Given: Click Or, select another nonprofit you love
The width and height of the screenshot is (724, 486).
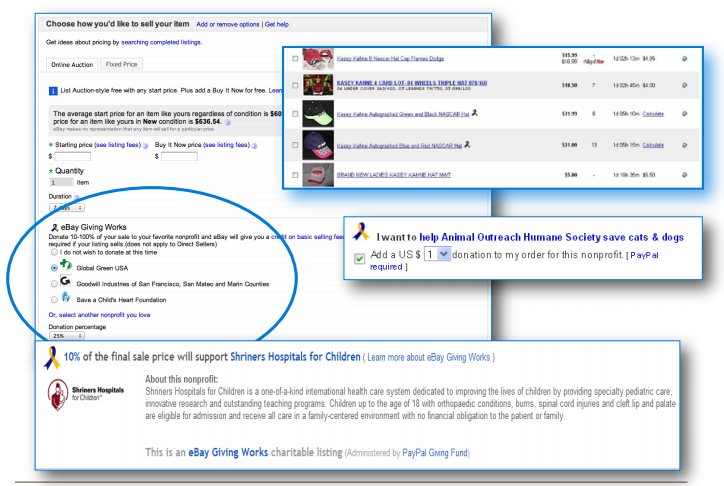Looking at the screenshot, I should click(99, 315).
